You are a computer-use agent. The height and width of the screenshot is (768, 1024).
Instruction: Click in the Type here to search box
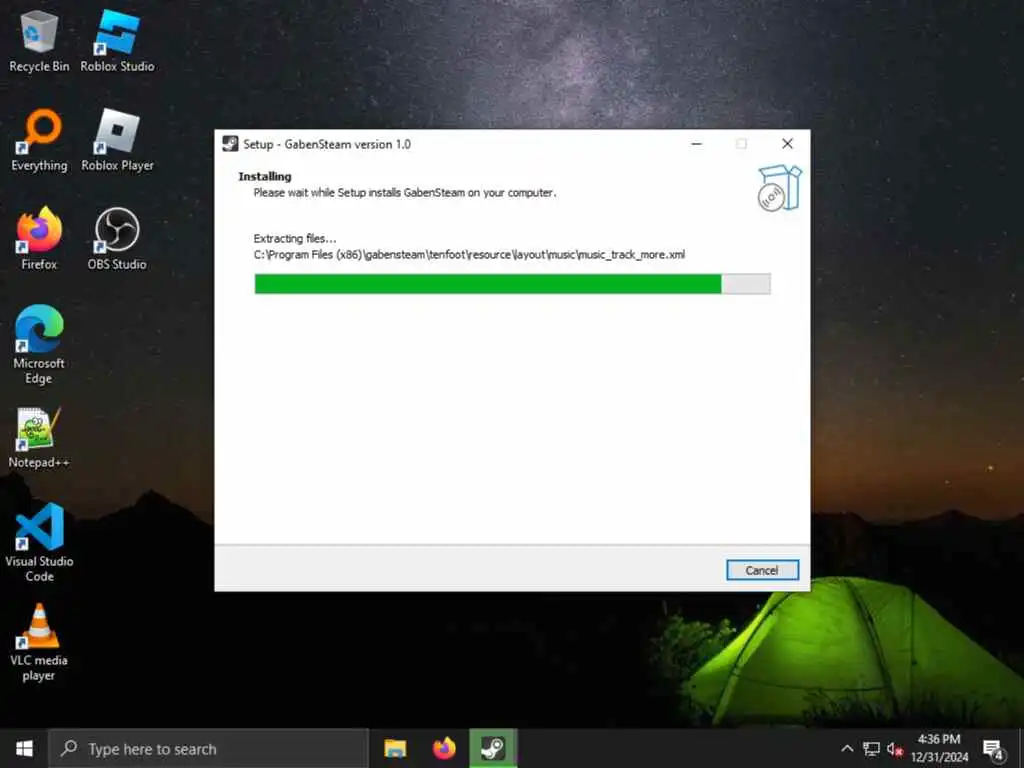(209, 748)
